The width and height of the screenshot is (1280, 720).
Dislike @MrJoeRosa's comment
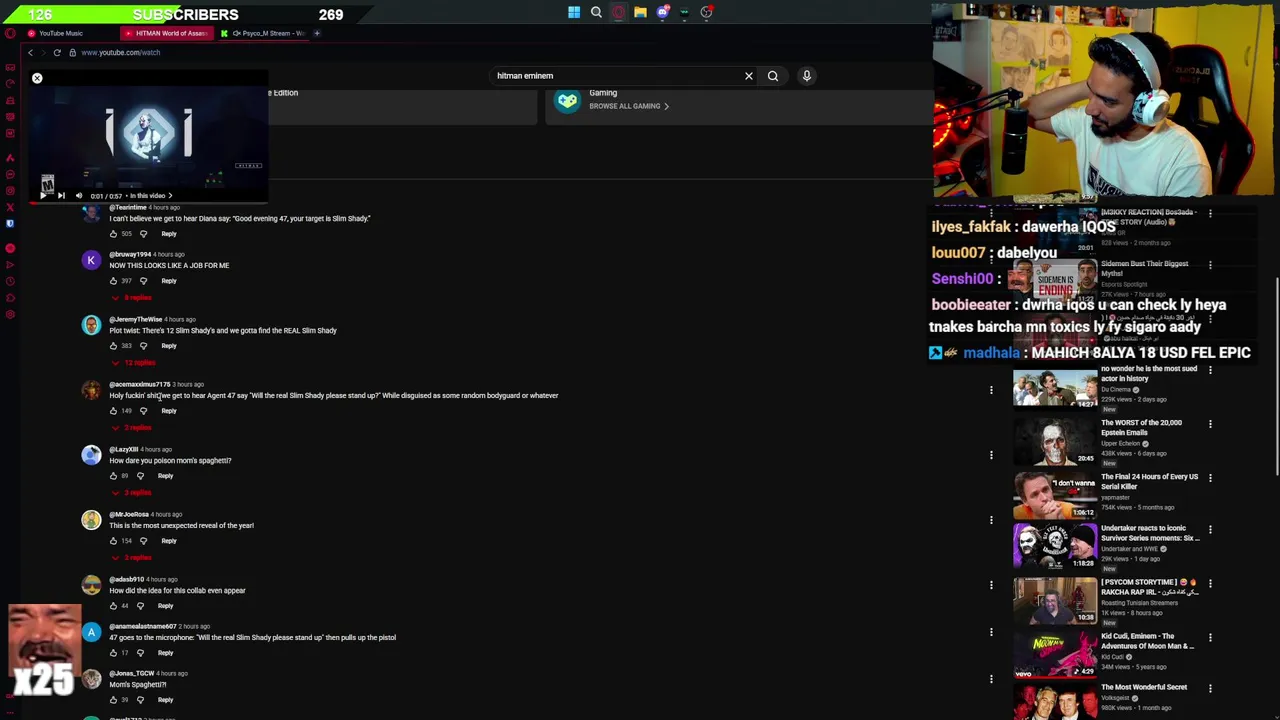(x=143, y=541)
